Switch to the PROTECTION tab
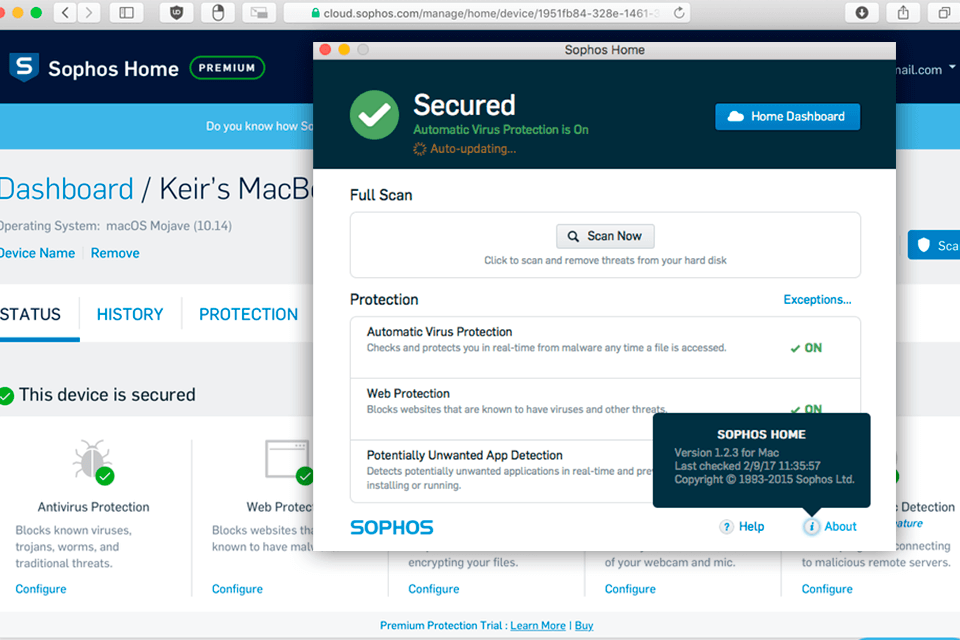The image size is (960, 640). click(x=248, y=314)
